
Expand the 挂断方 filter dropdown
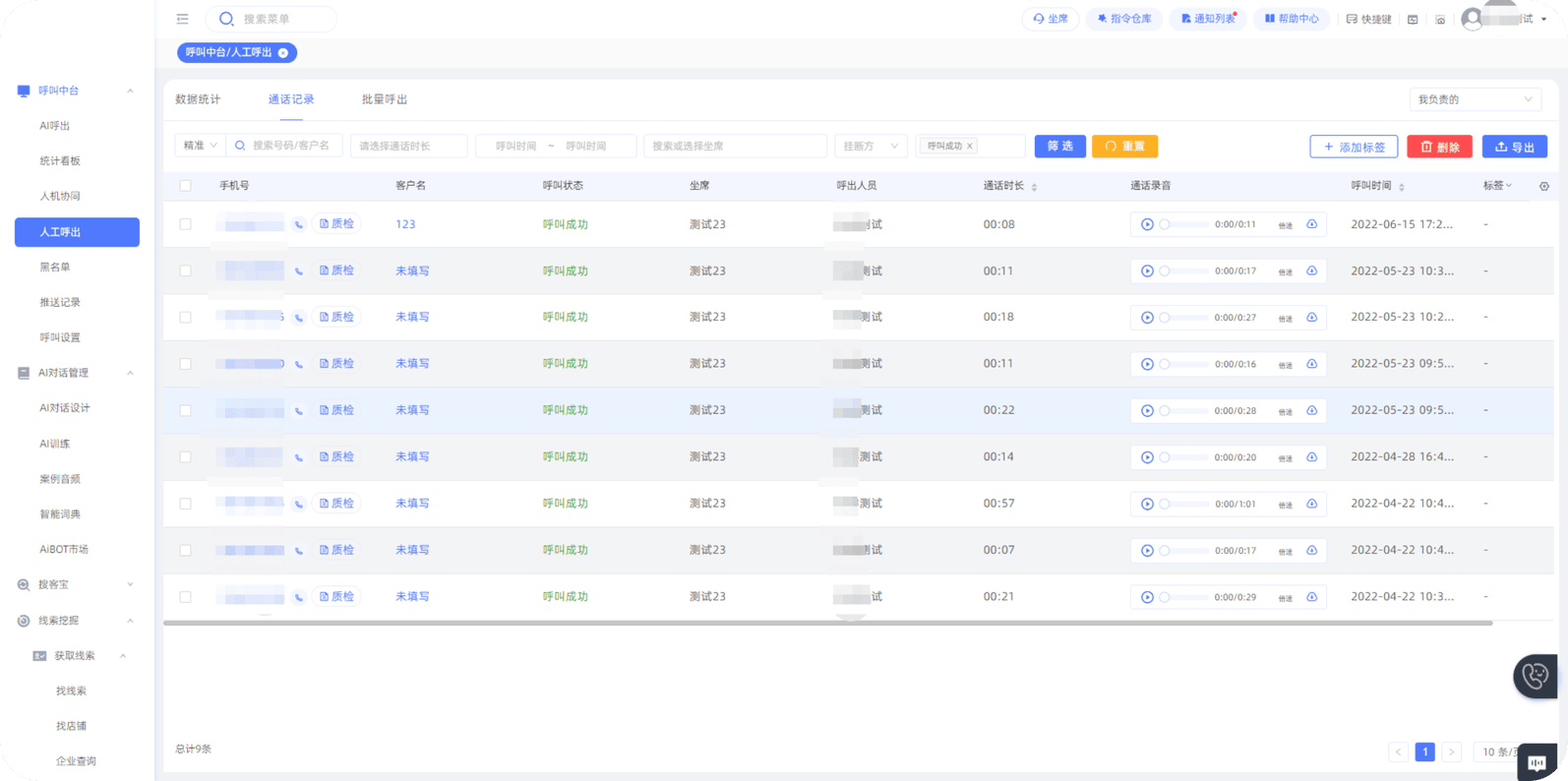pyautogui.click(x=870, y=147)
